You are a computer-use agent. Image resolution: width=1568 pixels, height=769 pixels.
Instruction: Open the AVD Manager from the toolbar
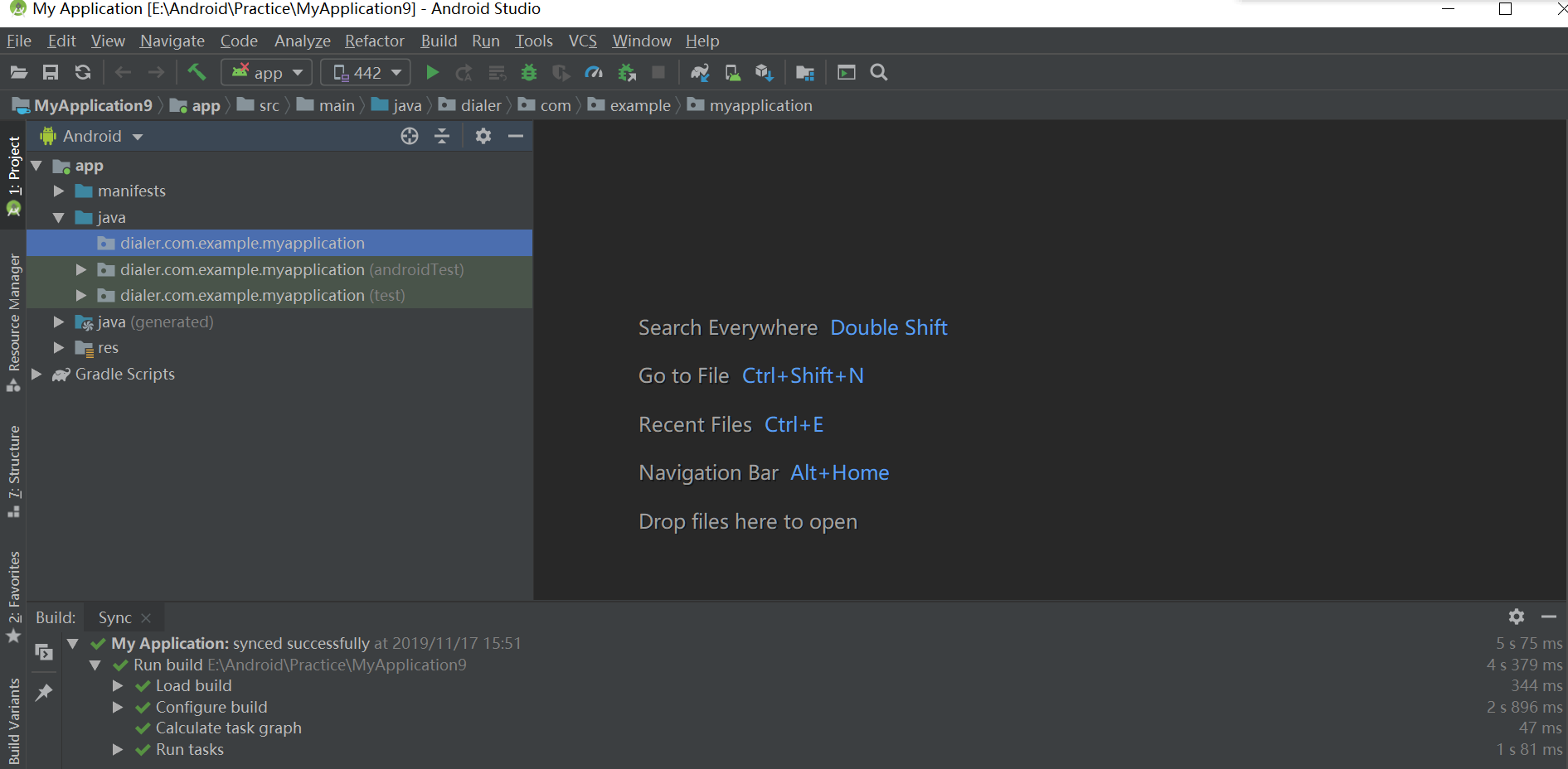click(x=732, y=72)
